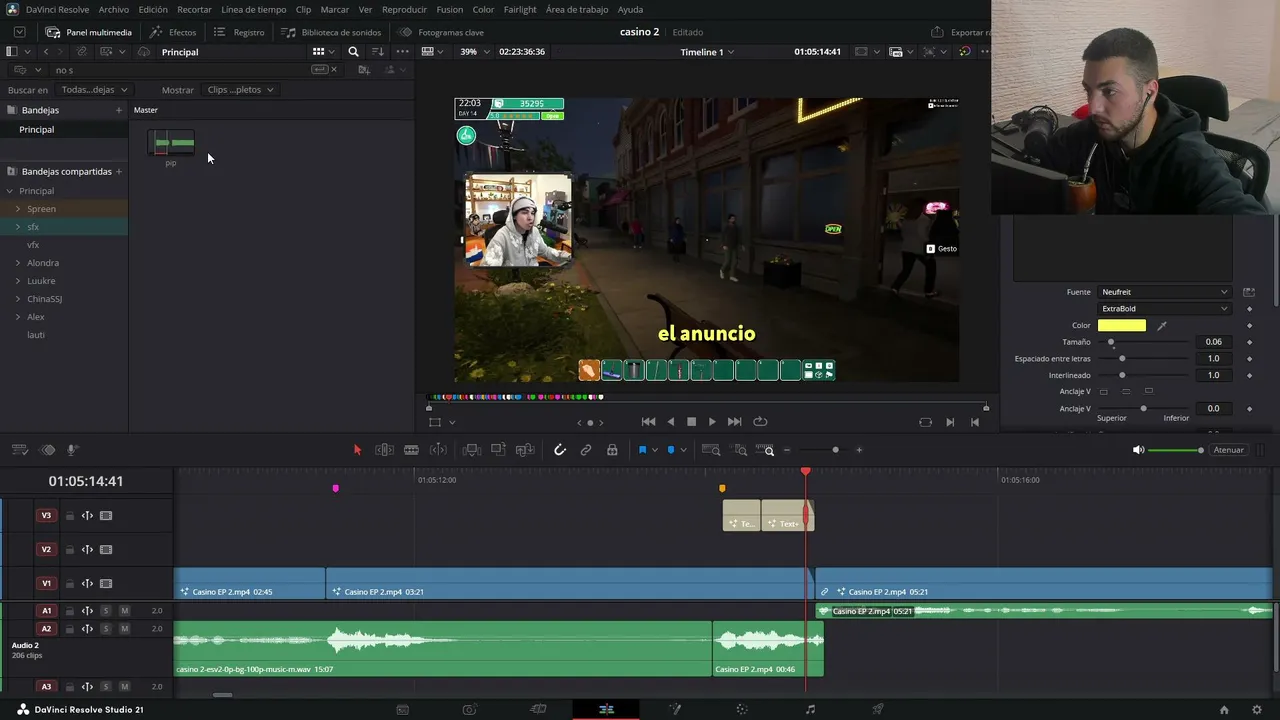Toggle position lock padlock icon
Image resolution: width=1280 pixels, height=720 pixels.
click(x=612, y=450)
